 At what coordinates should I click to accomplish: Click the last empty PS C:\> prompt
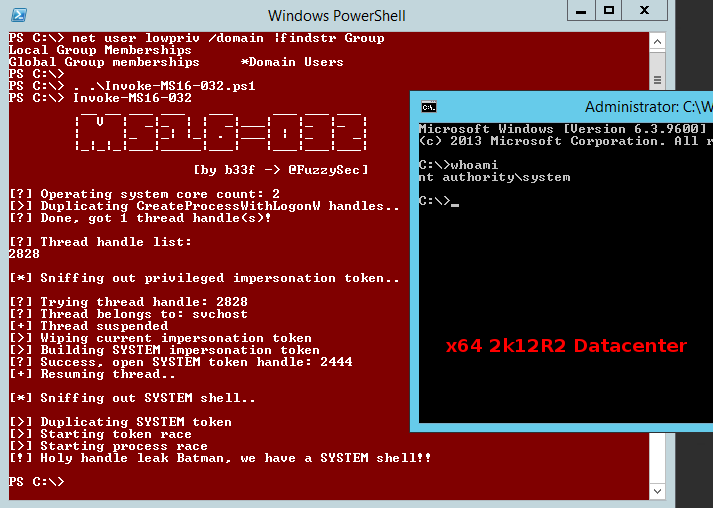pos(36,482)
